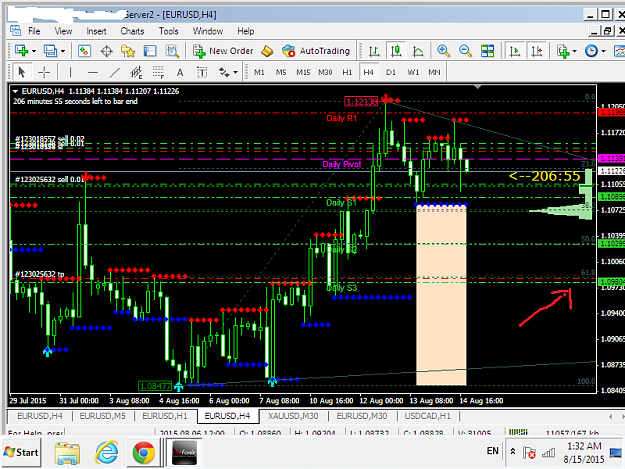
Task: Open the New Chart dropdown arrow
Action: (x=34, y=51)
